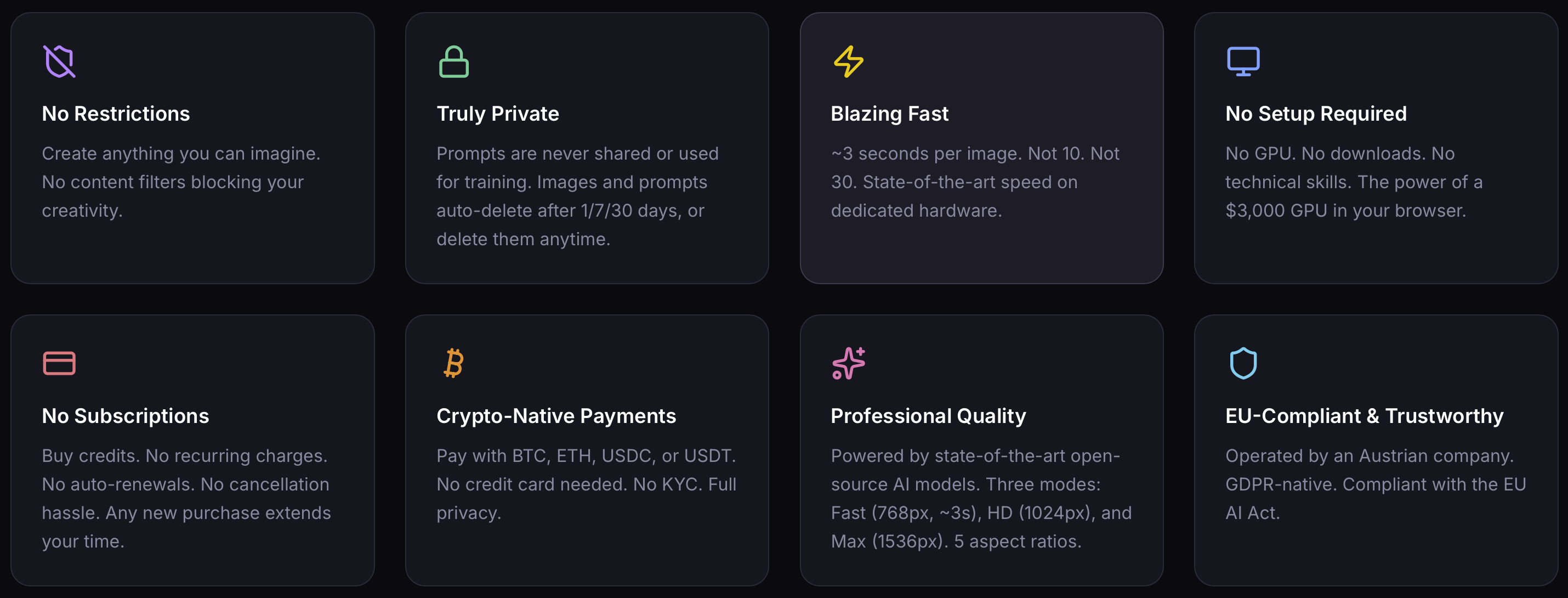Screen dimensions: 1568x598
Task: Click the crossed-out shield icon
Action: click(x=59, y=61)
